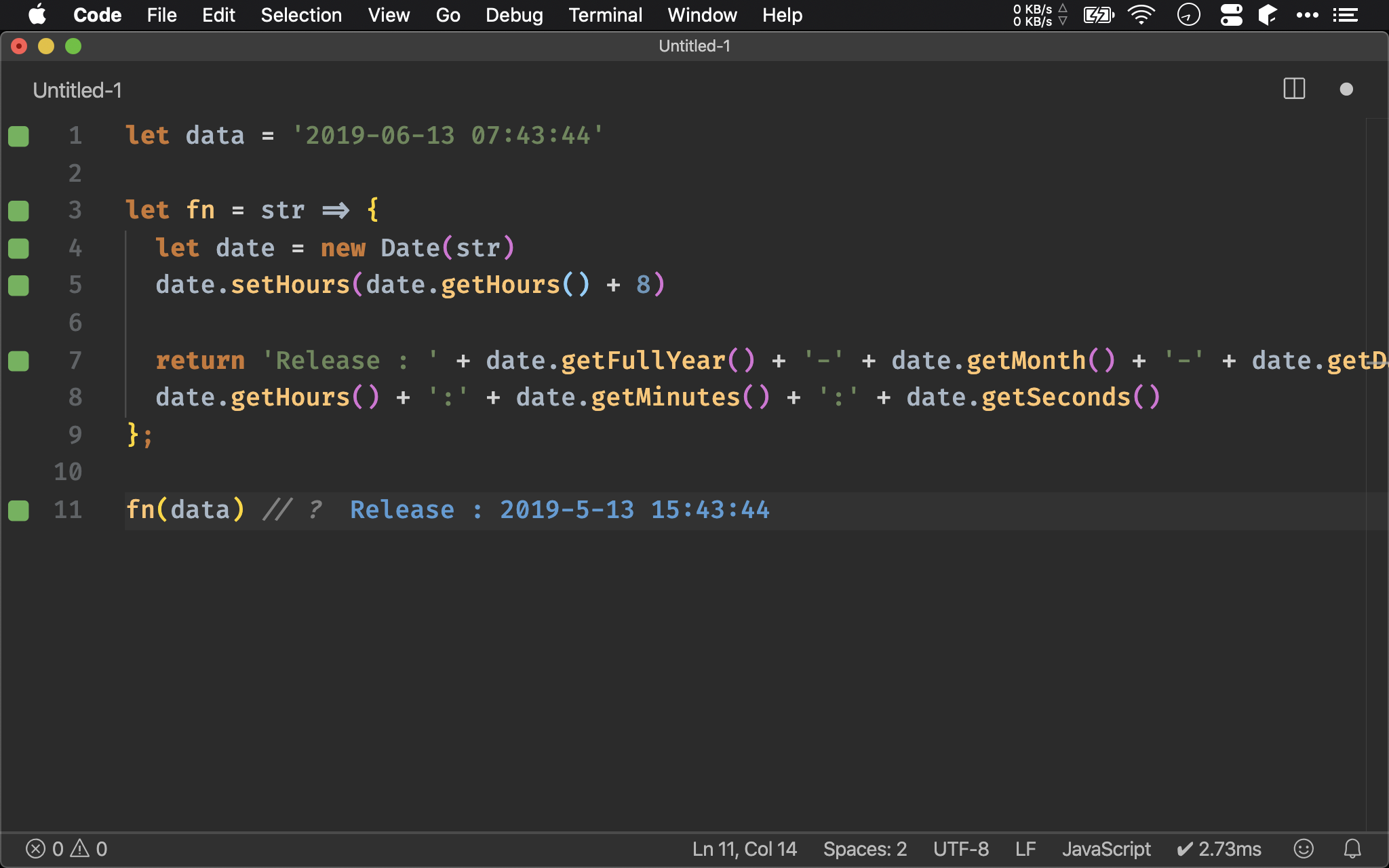Image resolution: width=1389 pixels, height=868 pixels.
Task: Open the notifications bell
Action: tap(1352, 849)
